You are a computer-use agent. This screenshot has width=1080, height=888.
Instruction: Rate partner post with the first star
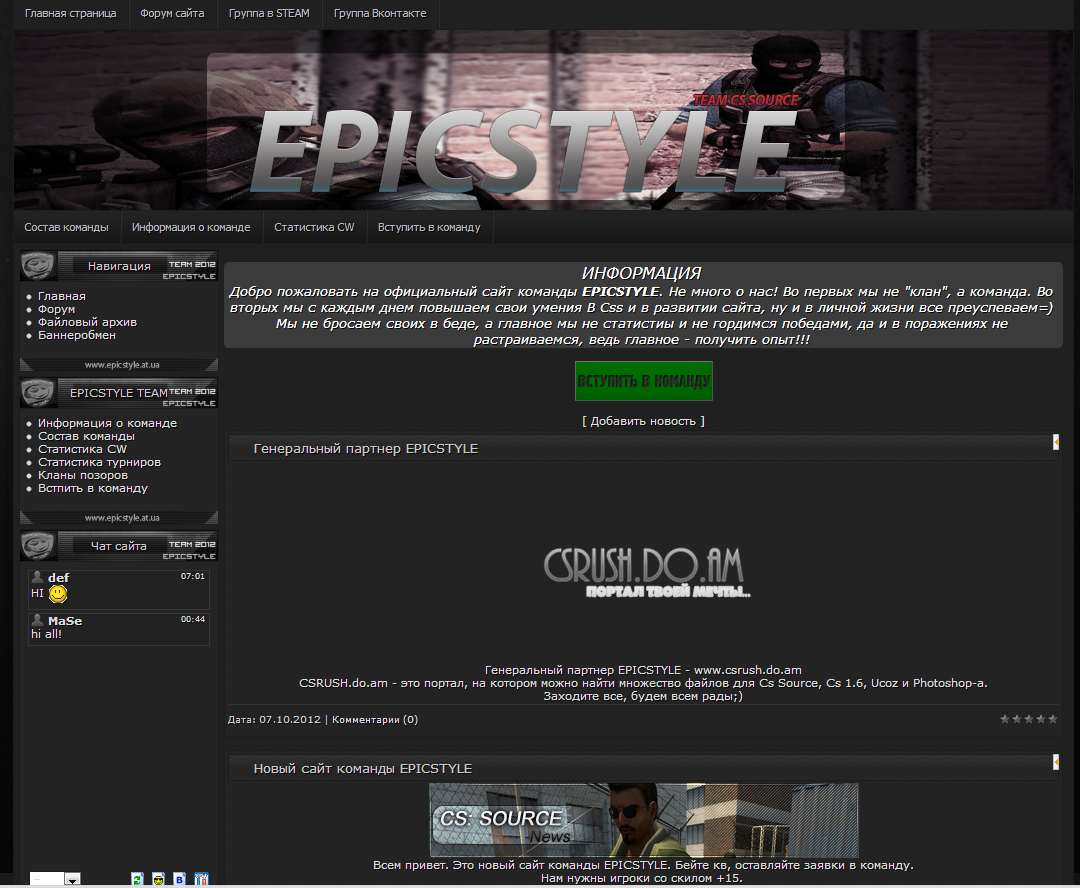[1005, 719]
